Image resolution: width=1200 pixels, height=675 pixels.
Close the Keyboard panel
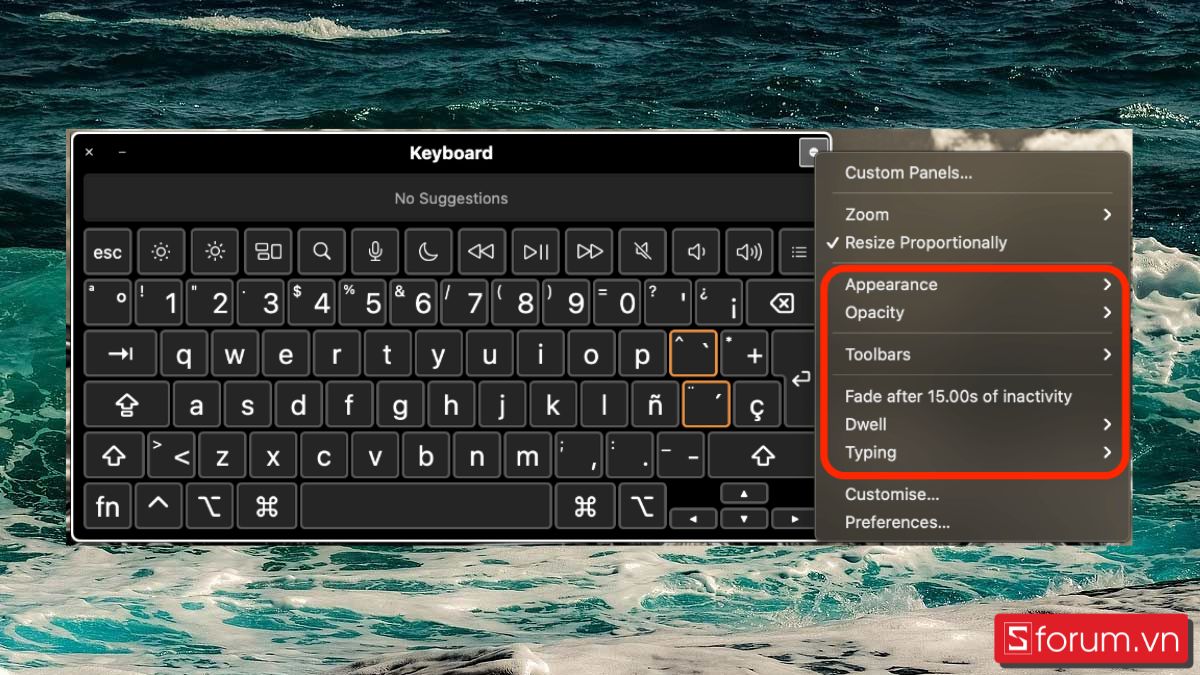click(x=89, y=153)
